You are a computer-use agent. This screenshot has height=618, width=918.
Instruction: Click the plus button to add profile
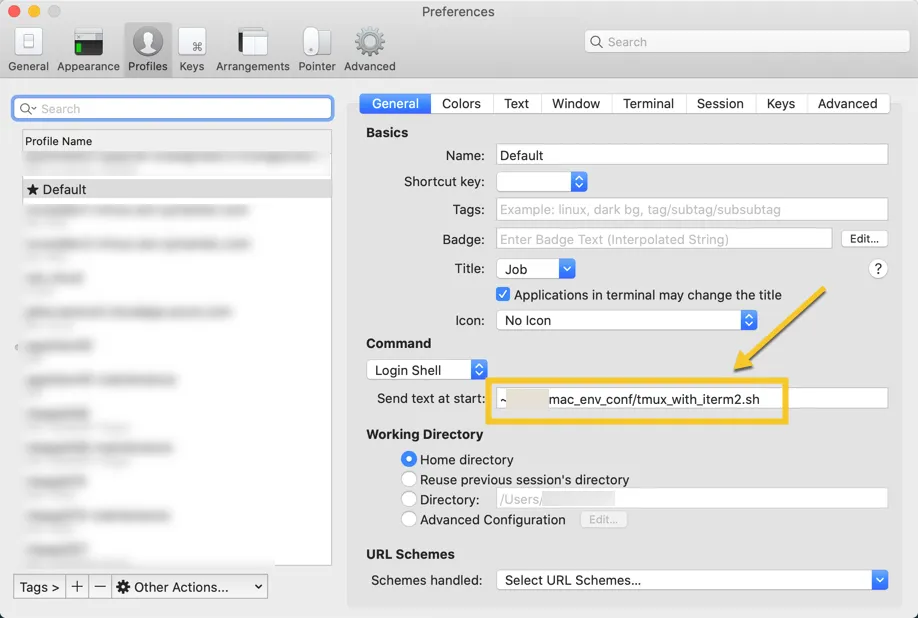coord(77,587)
